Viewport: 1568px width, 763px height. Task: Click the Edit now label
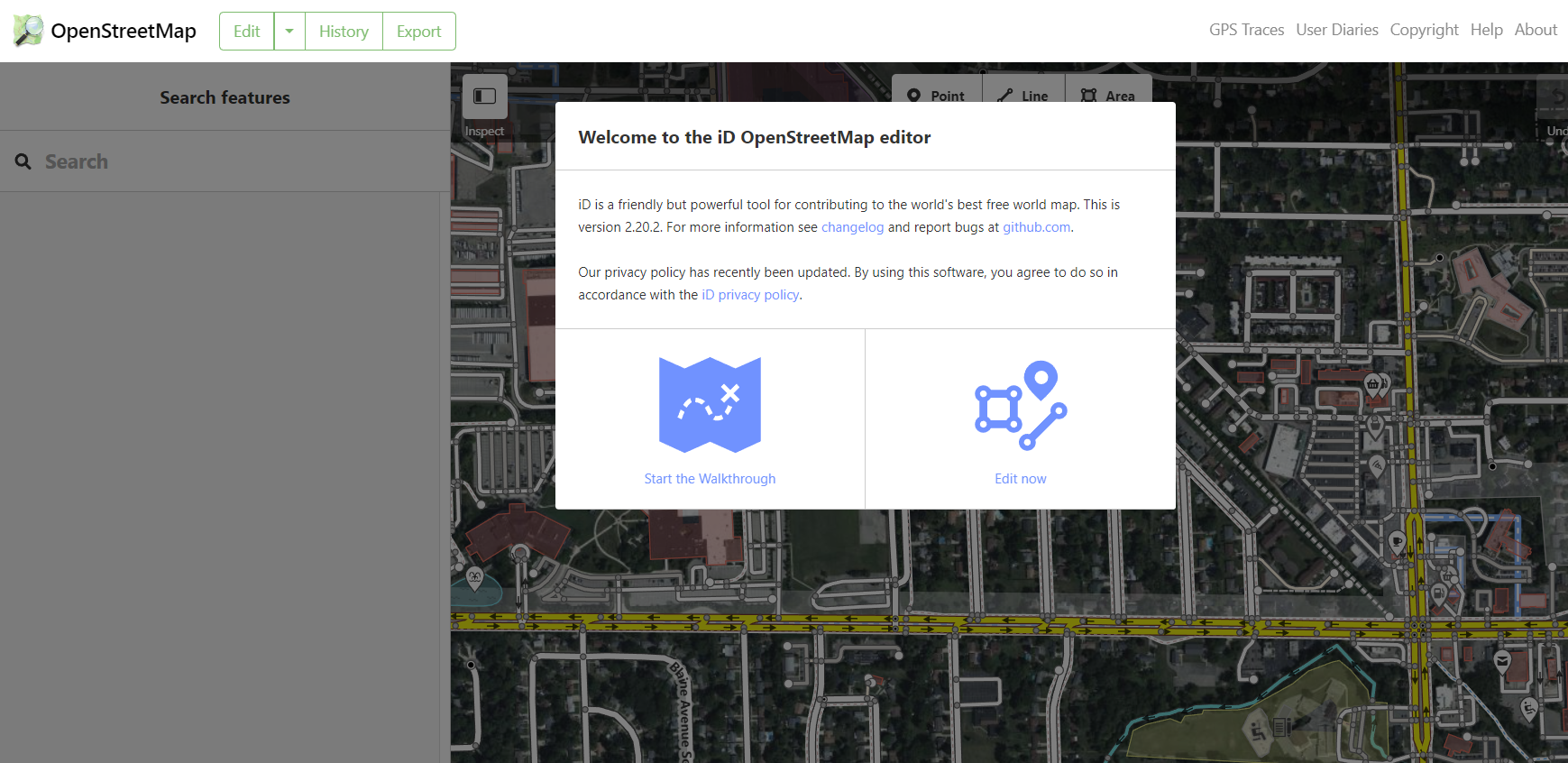(1021, 479)
